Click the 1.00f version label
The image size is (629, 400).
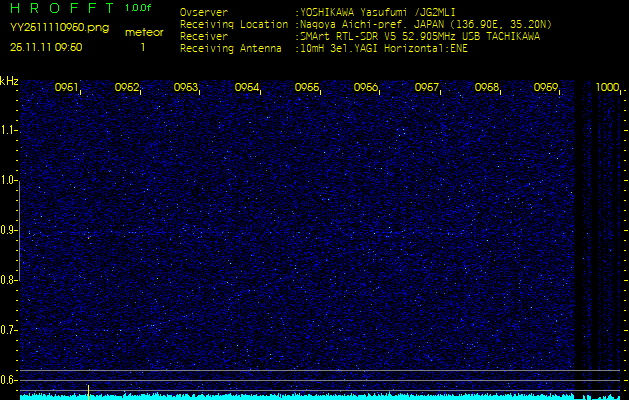tap(139, 8)
